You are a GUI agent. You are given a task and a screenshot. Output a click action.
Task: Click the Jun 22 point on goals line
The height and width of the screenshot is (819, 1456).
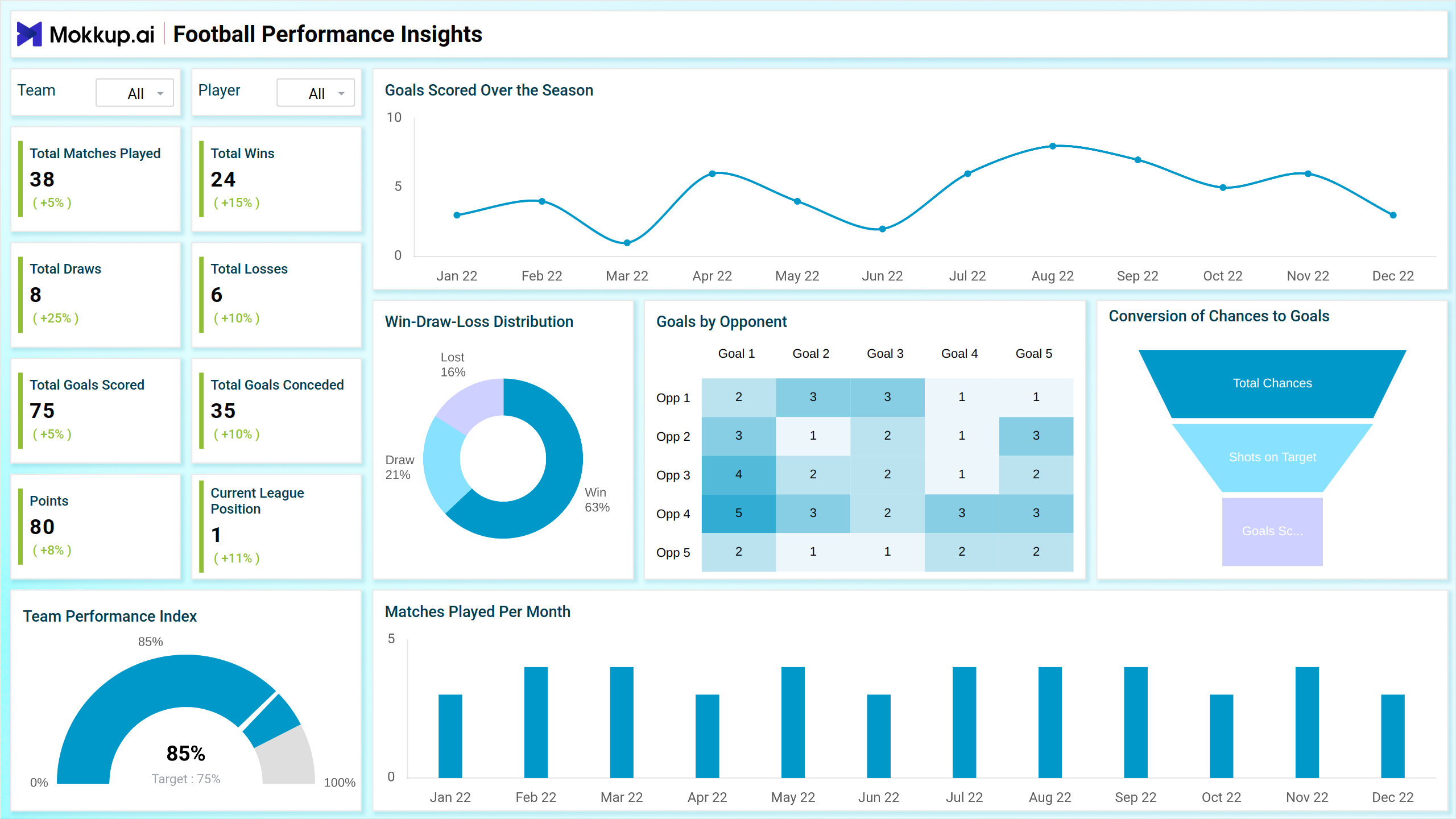[882, 229]
